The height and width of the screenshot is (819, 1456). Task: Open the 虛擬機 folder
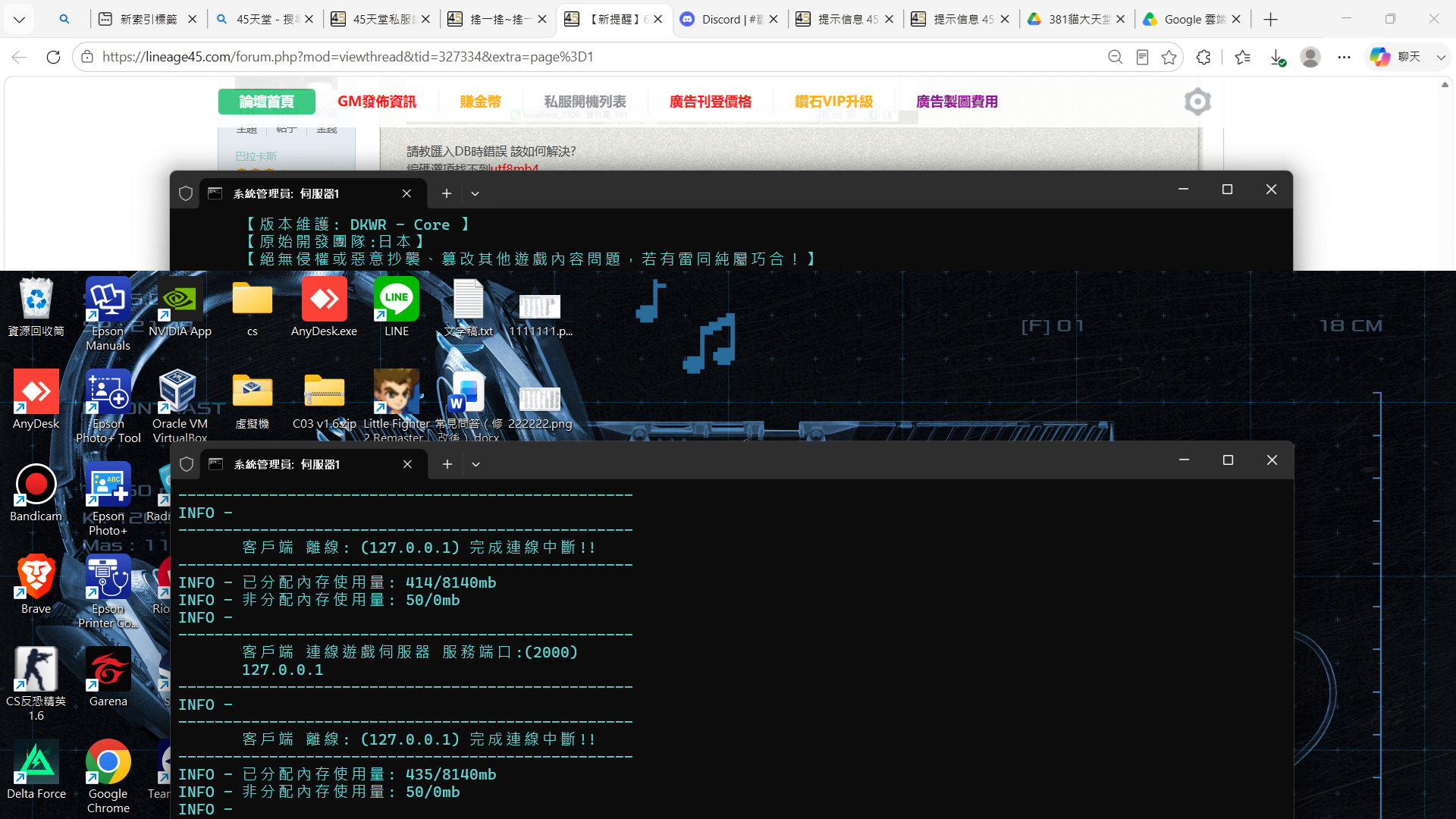[252, 400]
